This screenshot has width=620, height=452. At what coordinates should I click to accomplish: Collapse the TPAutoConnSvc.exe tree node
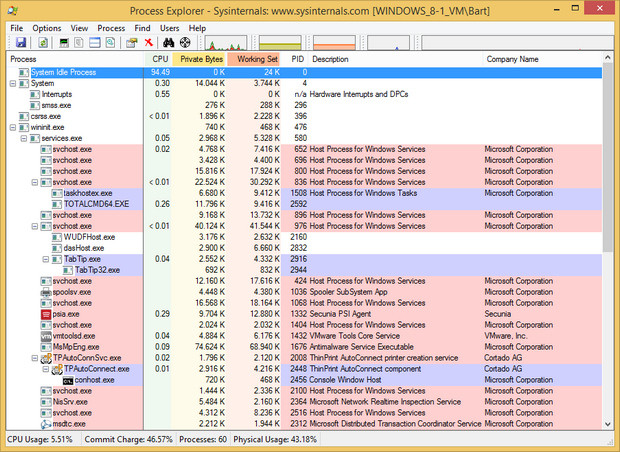(35, 358)
